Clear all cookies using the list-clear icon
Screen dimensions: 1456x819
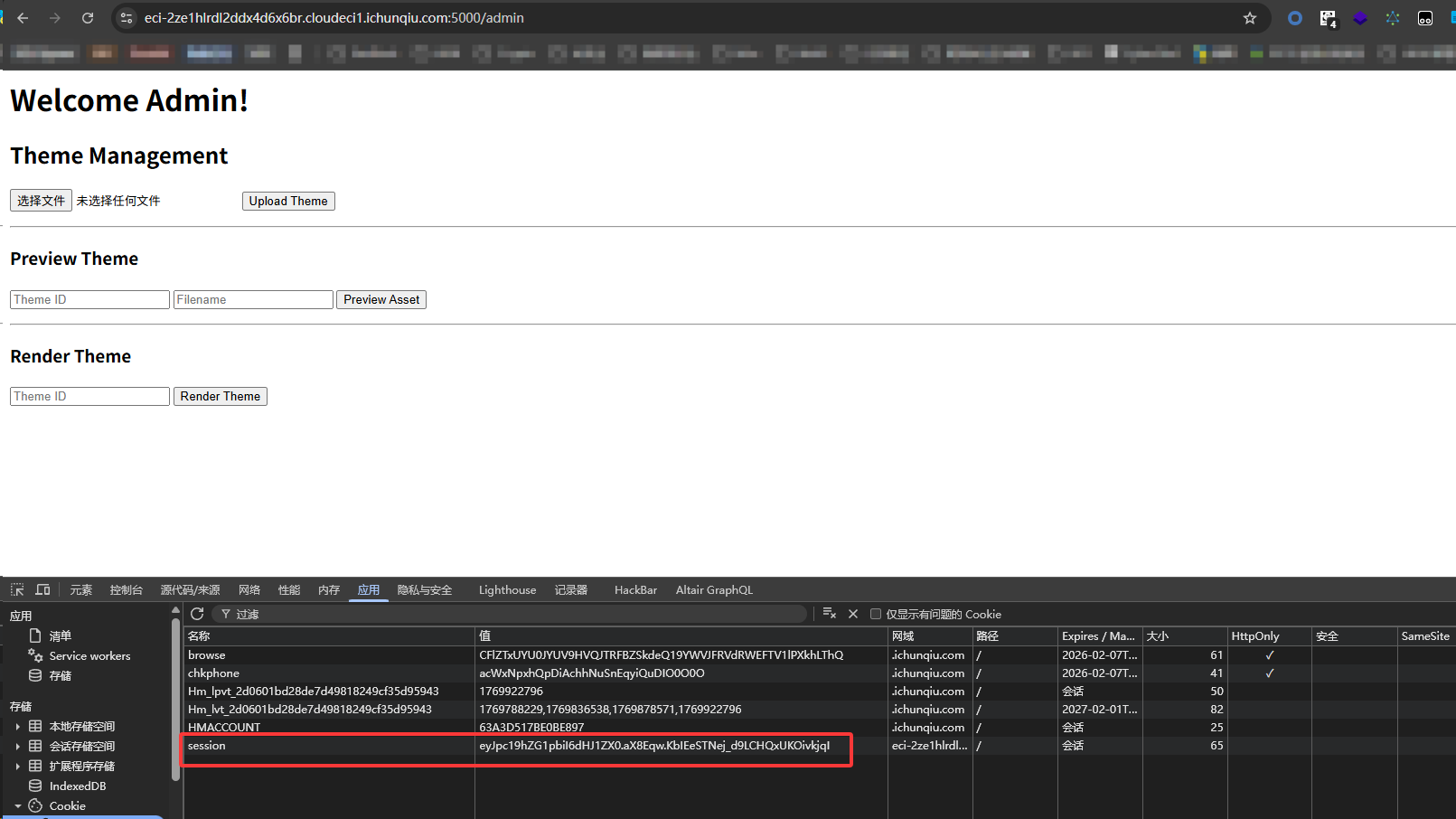[x=829, y=614]
